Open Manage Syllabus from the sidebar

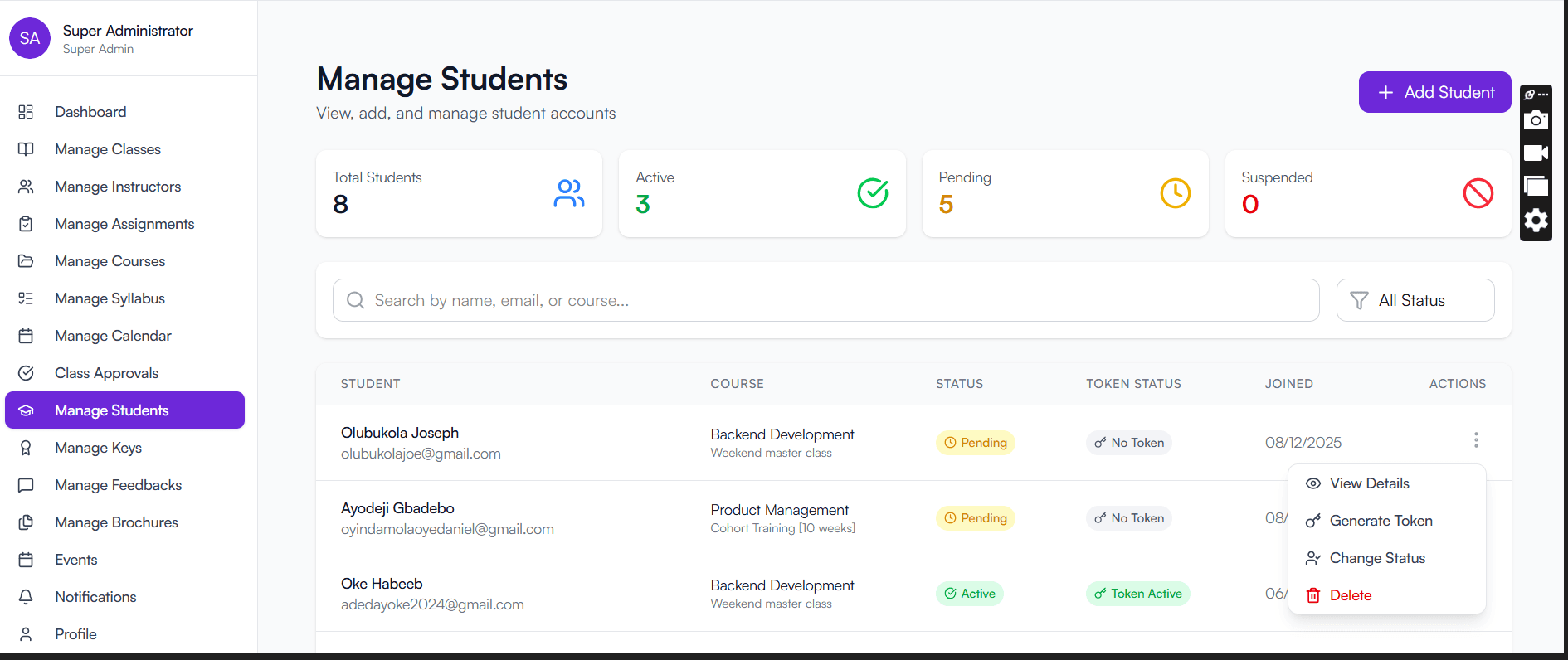[110, 298]
